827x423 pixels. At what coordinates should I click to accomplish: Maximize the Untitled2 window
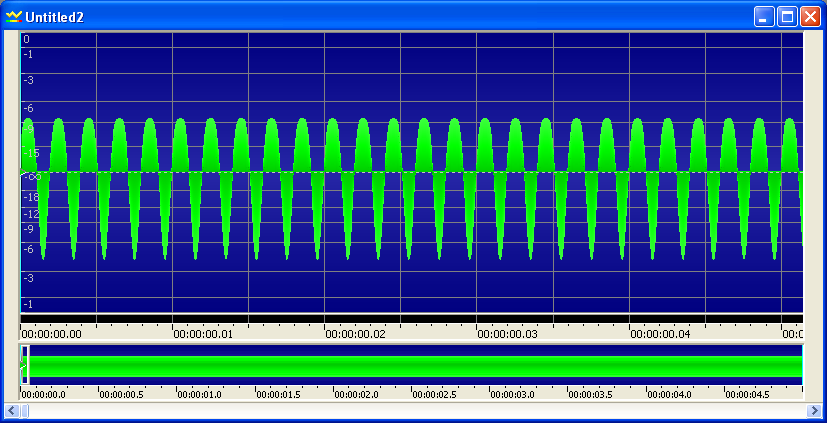[x=787, y=16]
